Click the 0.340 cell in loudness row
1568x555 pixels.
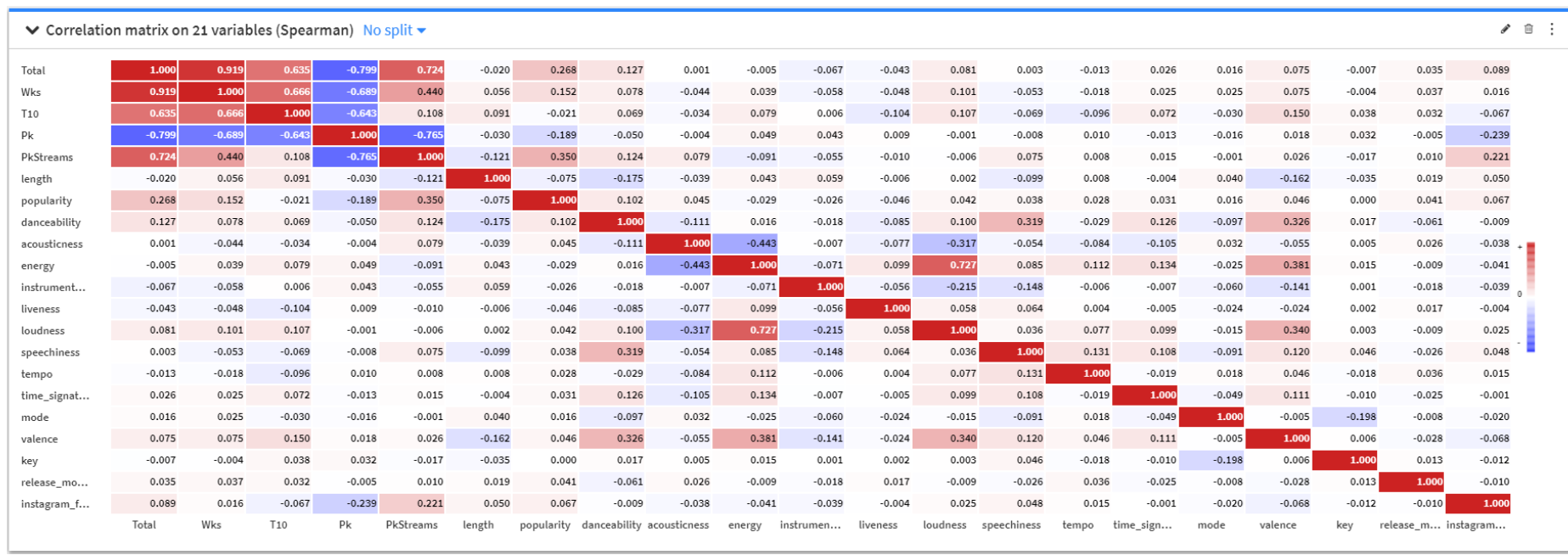[x=1278, y=331]
